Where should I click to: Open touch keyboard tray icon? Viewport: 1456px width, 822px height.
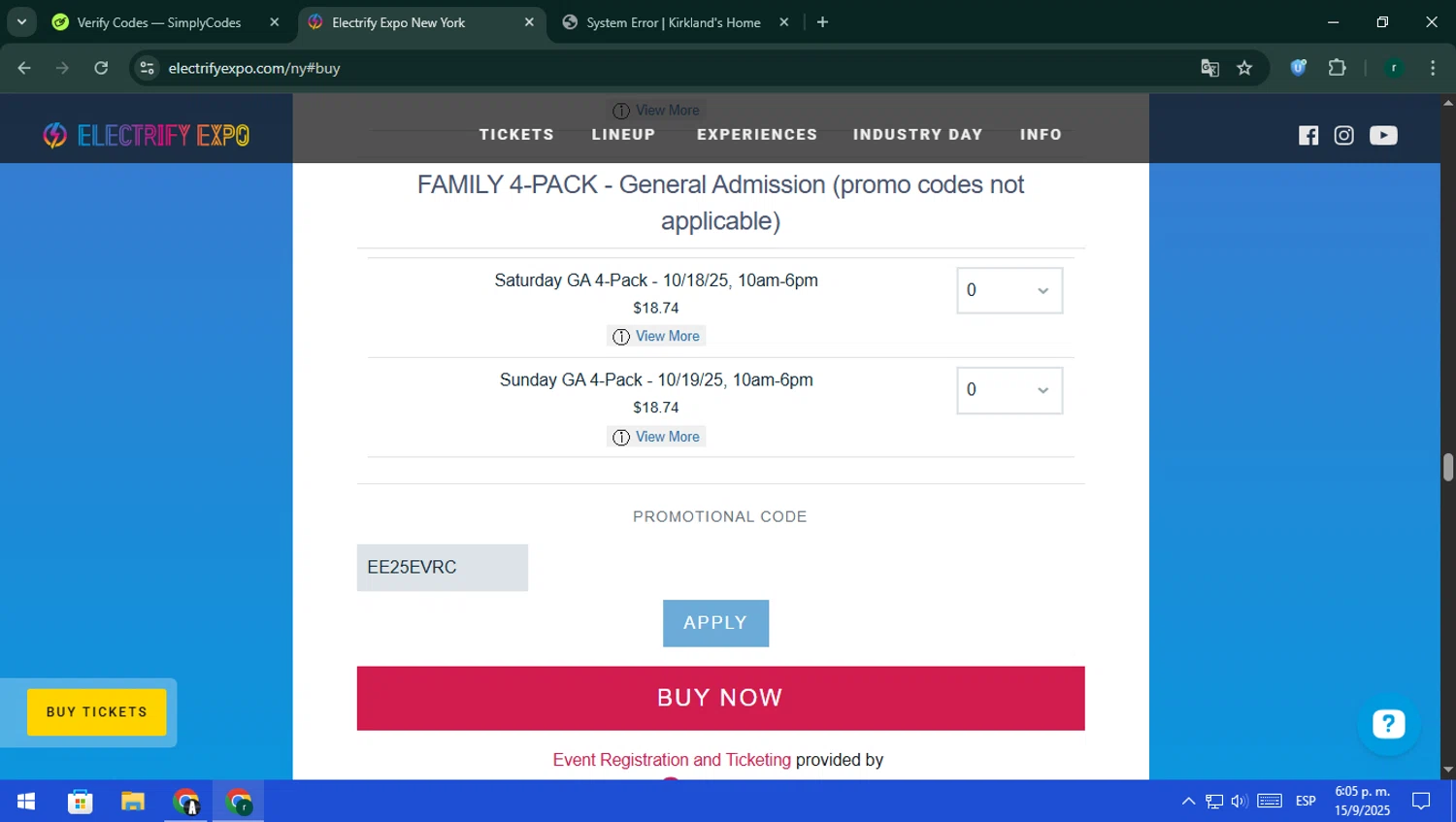[x=1270, y=802]
